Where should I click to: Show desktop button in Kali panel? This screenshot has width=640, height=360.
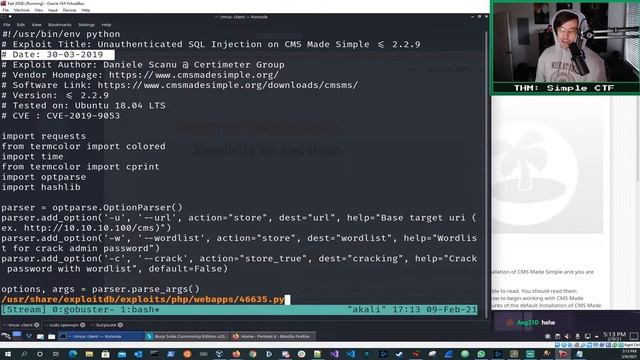[633, 336]
